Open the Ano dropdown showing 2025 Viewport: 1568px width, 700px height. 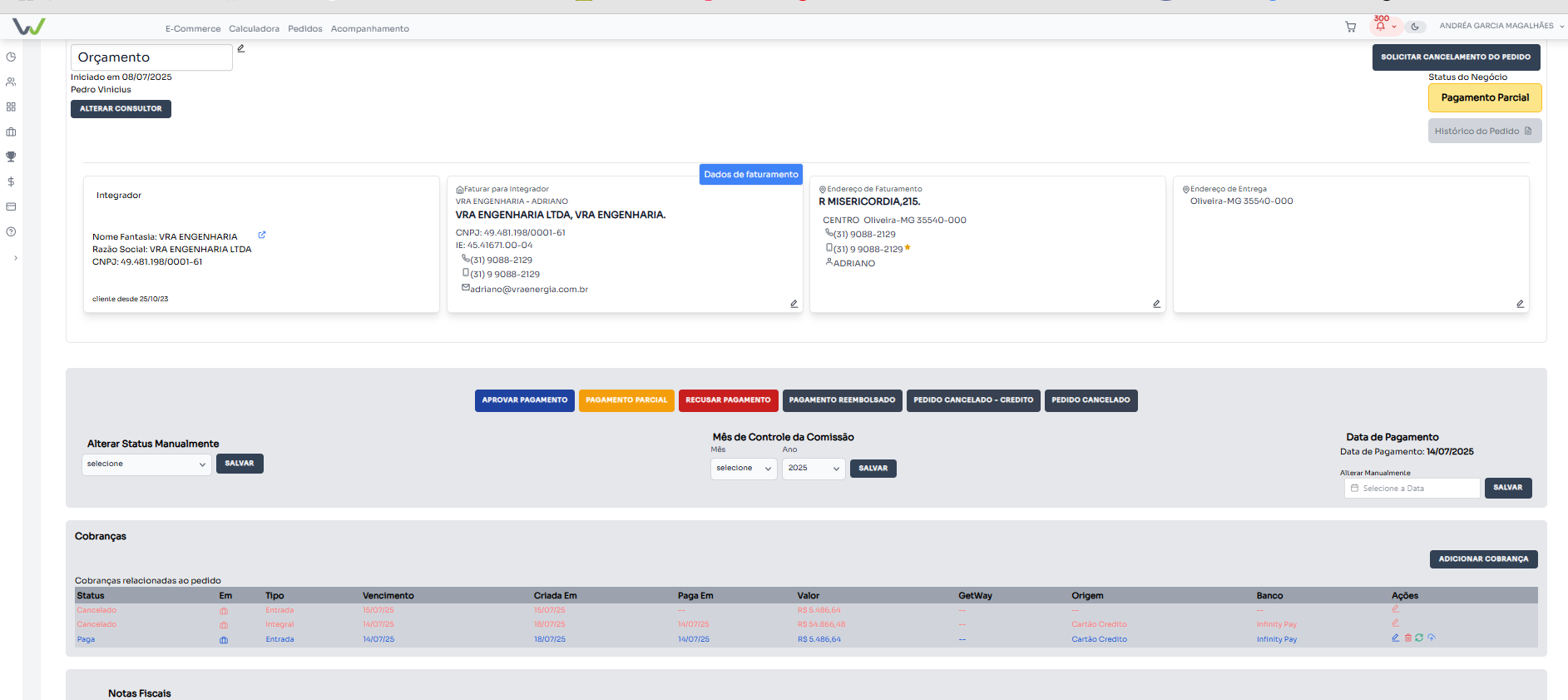(x=813, y=469)
